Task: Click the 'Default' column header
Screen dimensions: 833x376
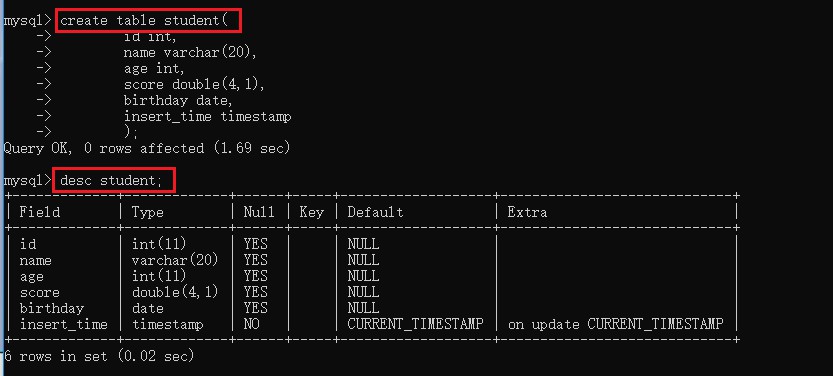Action: pyautogui.click(x=376, y=212)
